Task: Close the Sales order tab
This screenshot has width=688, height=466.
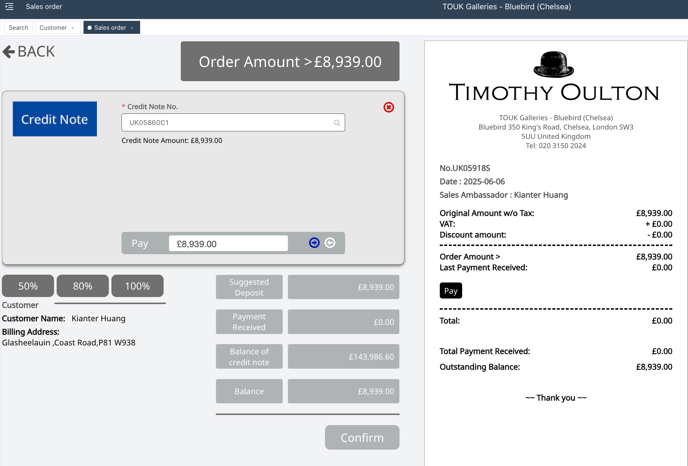Action: coord(132,28)
